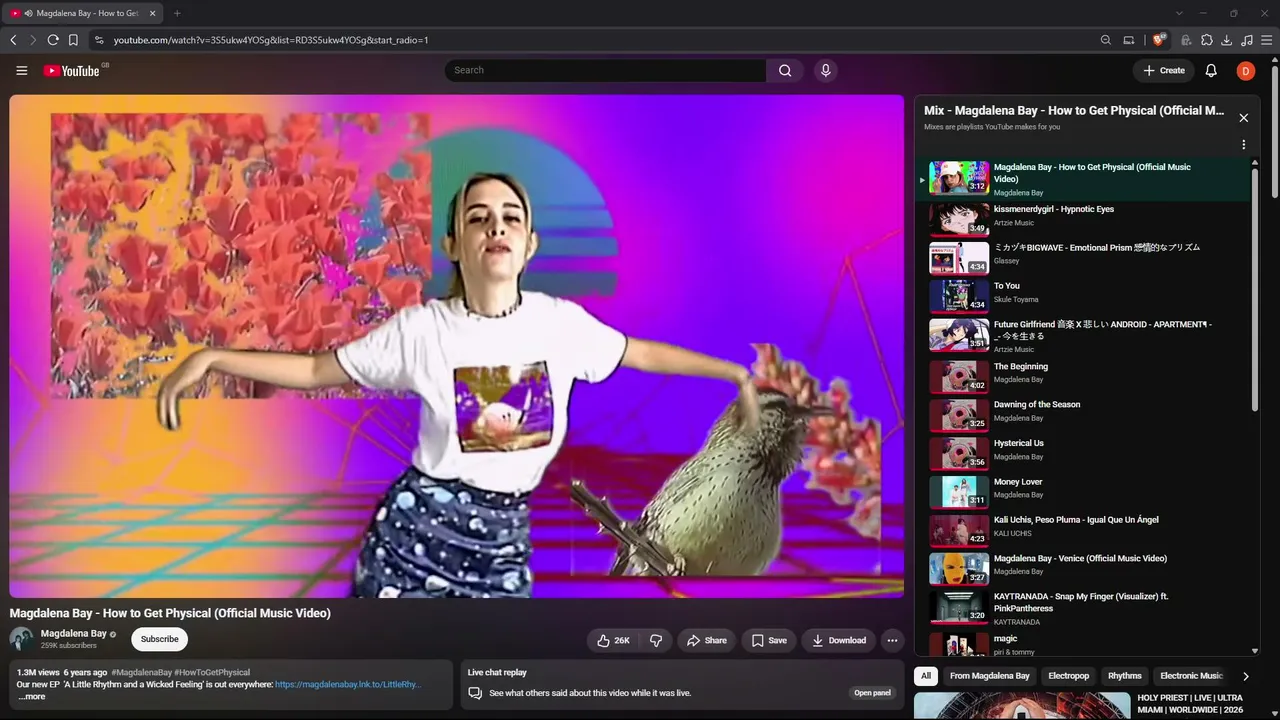
Task: Click the #MagdalenaBay hashtag
Action: pos(141,673)
